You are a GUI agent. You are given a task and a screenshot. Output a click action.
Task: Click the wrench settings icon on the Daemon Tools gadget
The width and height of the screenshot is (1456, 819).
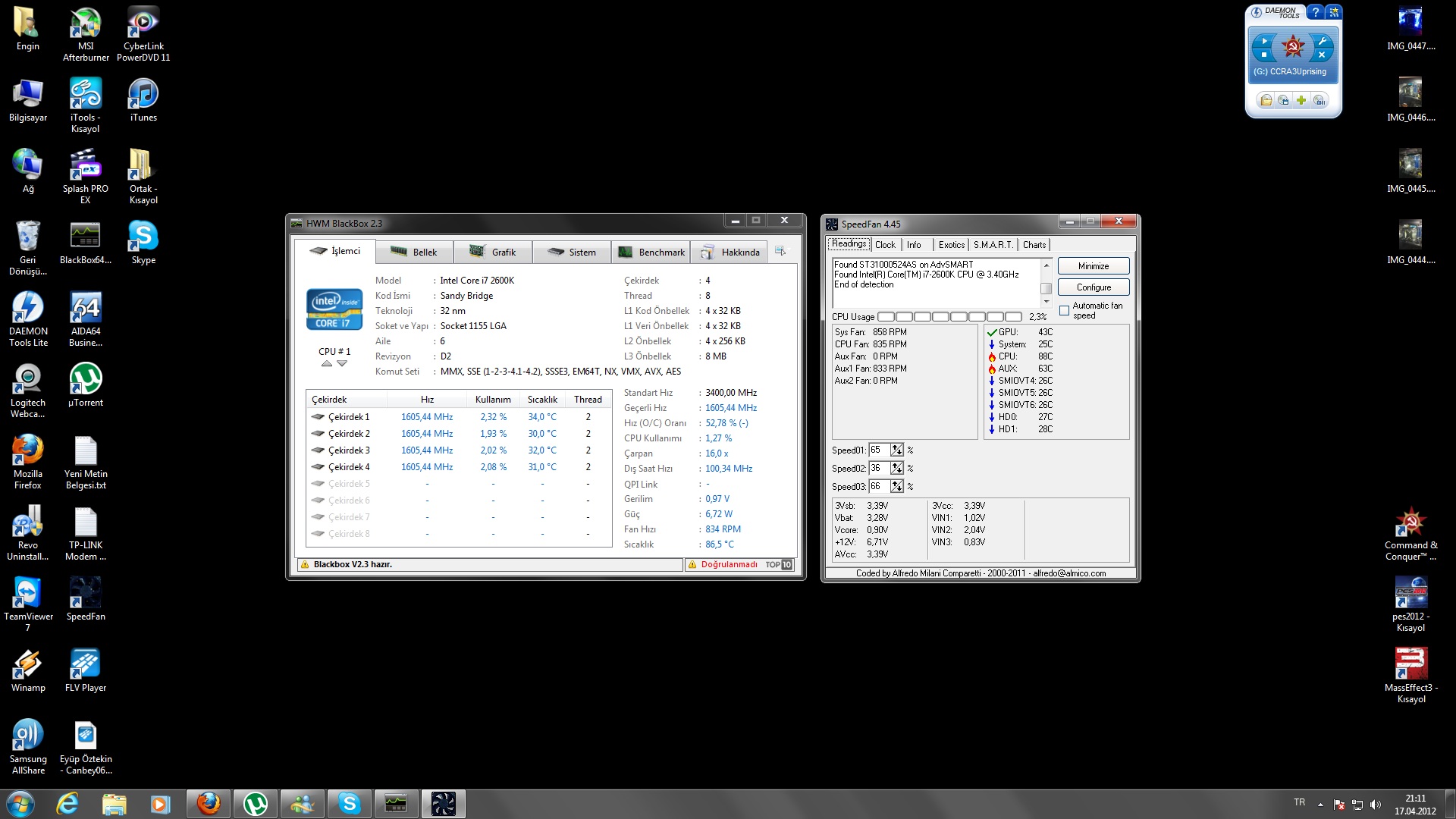click(x=1322, y=41)
